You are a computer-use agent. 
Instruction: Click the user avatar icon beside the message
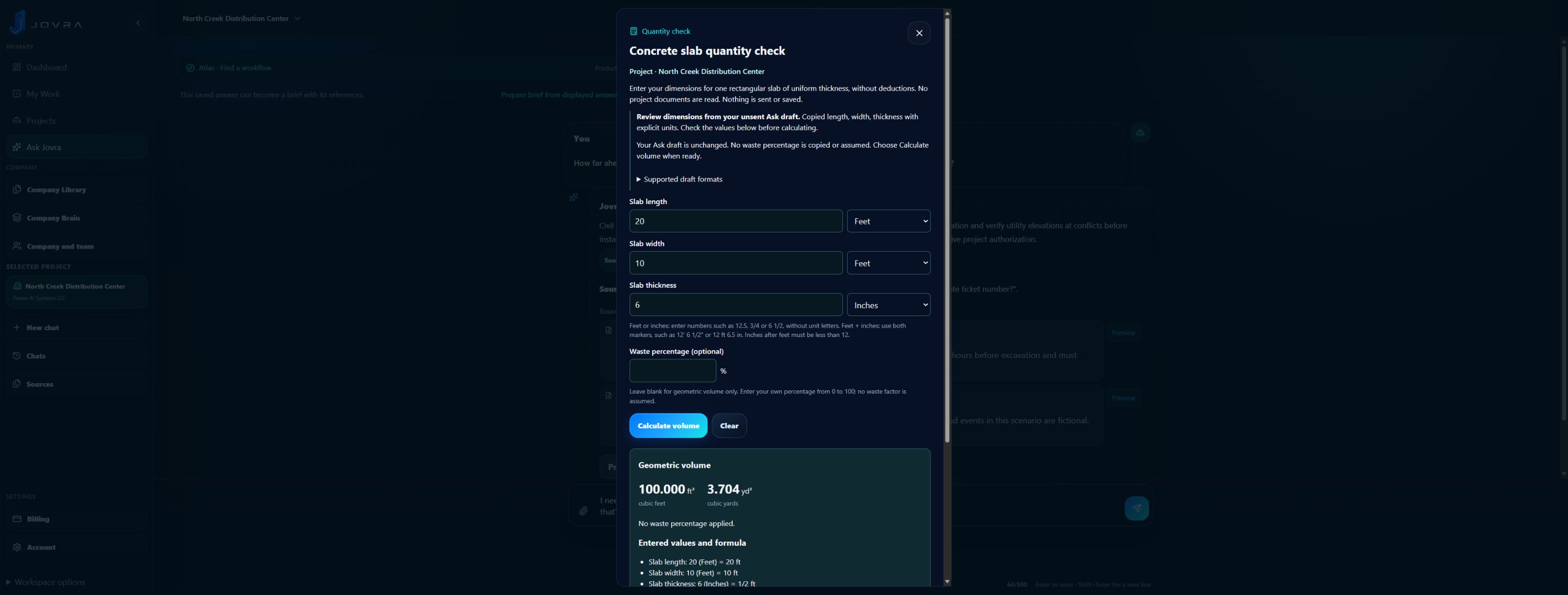coord(1140,132)
